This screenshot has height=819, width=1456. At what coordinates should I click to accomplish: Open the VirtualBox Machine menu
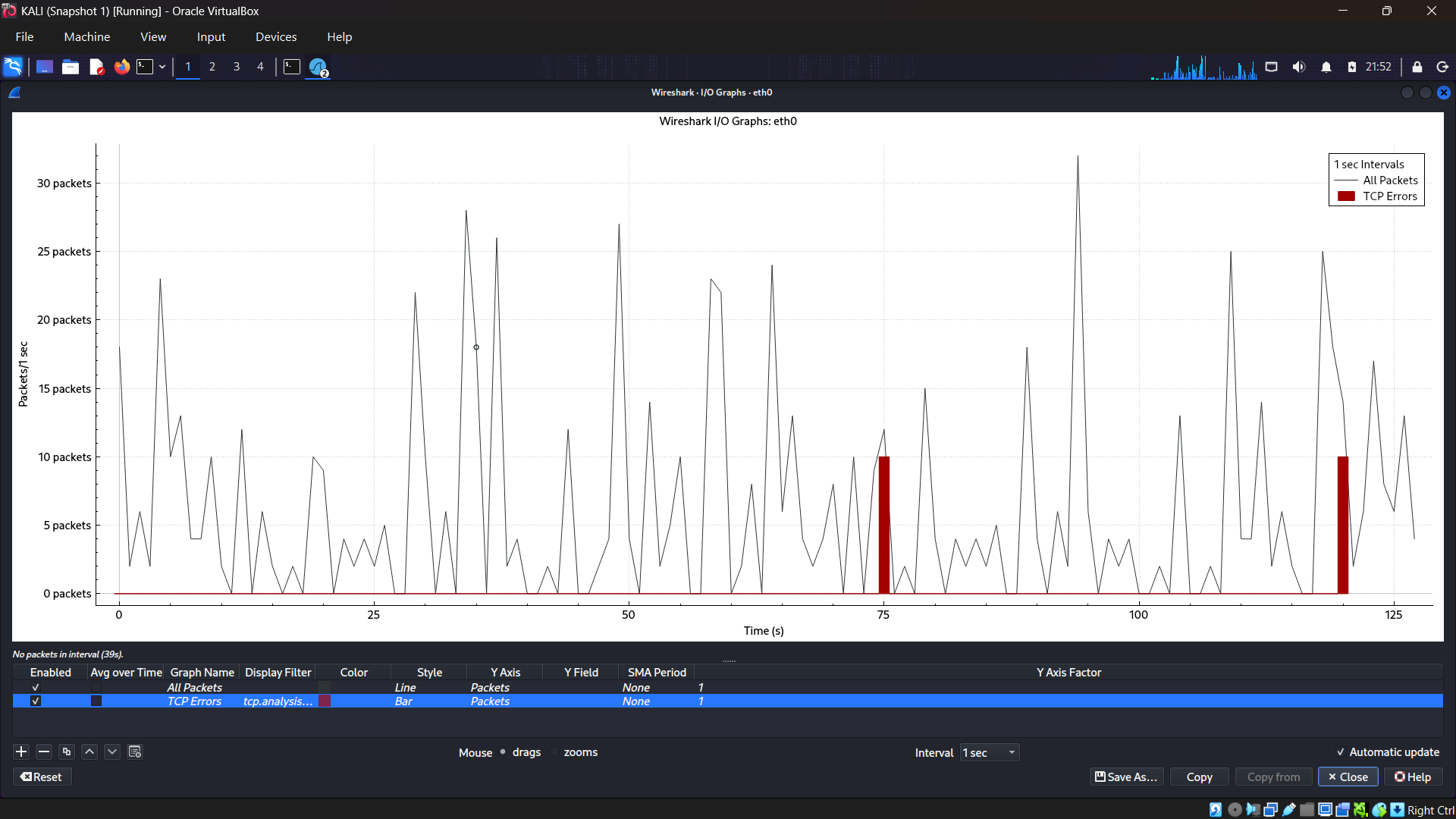pyautogui.click(x=87, y=36)
